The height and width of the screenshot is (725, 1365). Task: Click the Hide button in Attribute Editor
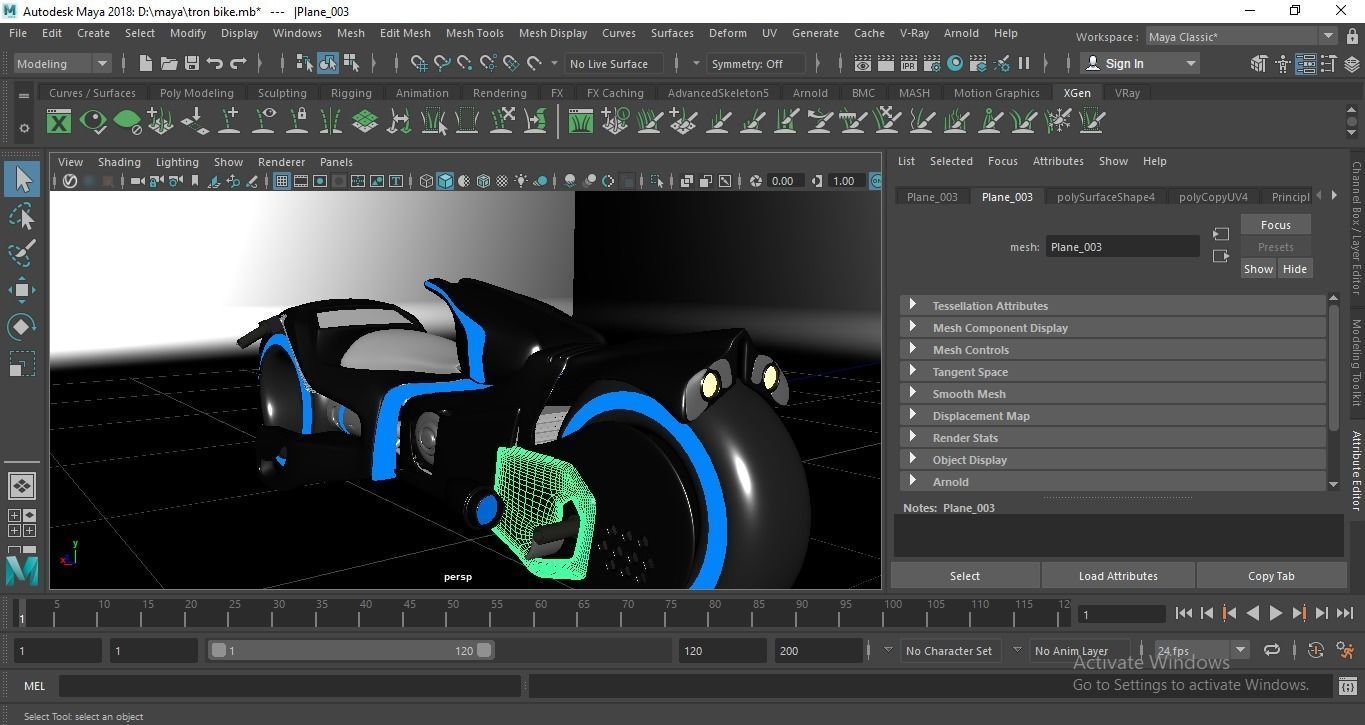pos(1294,269)
